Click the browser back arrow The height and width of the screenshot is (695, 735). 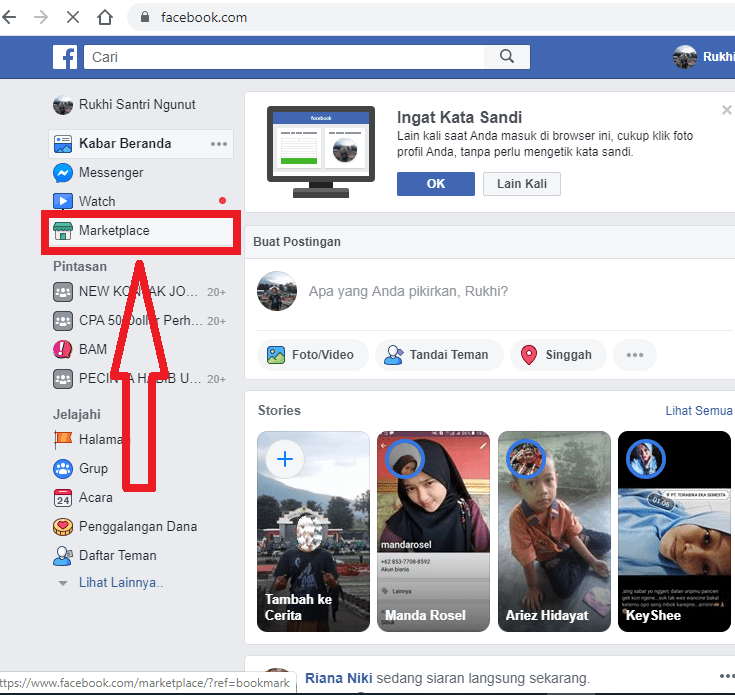[9, 17]
